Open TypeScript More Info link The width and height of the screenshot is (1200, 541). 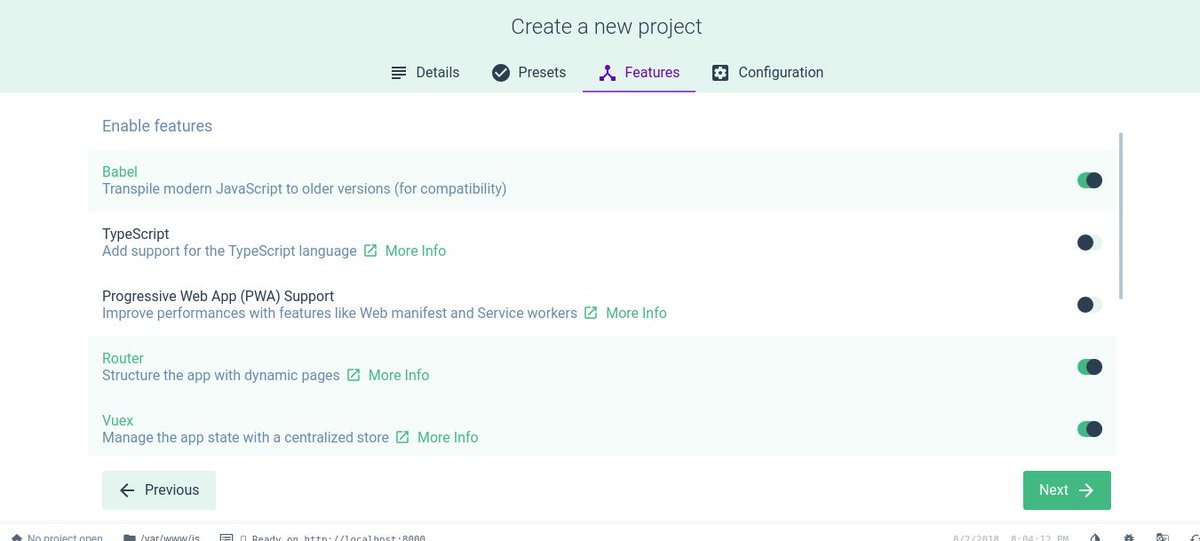click(x=415, y=251)
